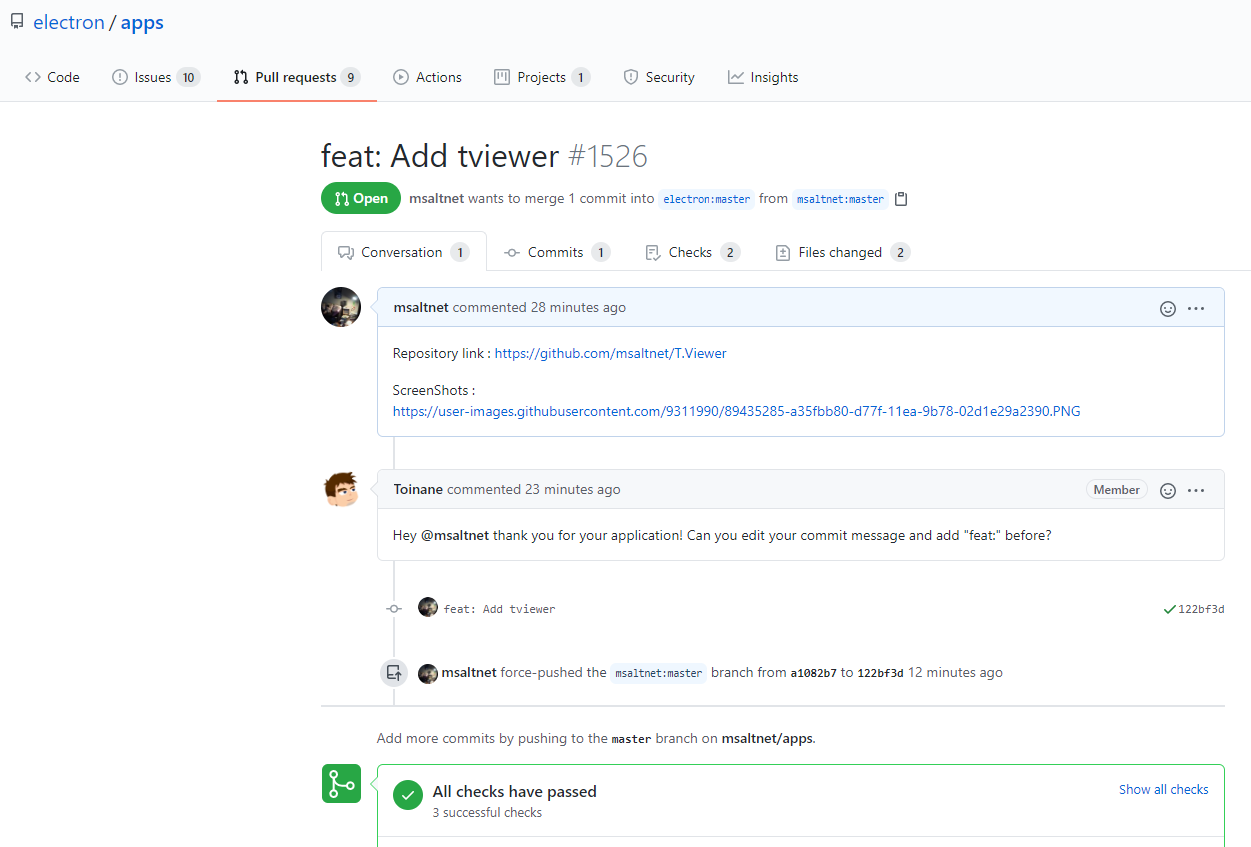Image resolution: width=1251 pixels, height=847 pixels.
Task: Open the electron organization link
Action: coord(69,23)
